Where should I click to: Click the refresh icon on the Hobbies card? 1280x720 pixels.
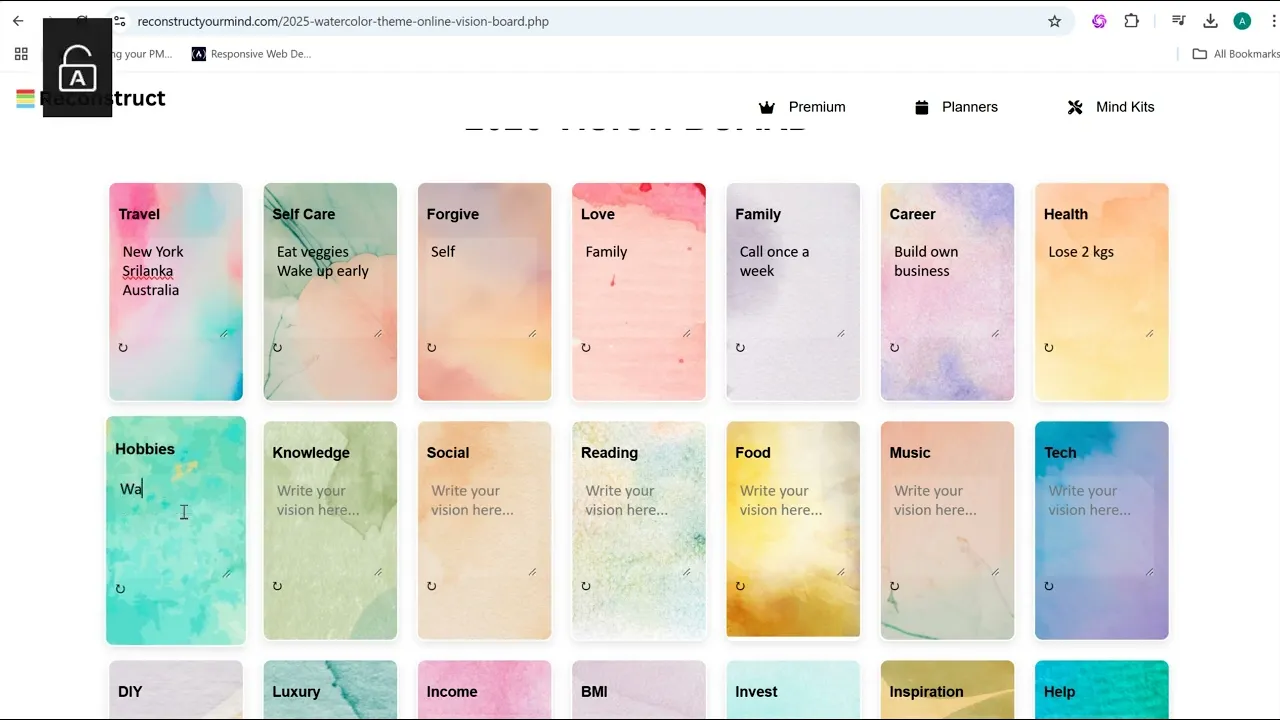pyautogui.click(x=120, y=589)
